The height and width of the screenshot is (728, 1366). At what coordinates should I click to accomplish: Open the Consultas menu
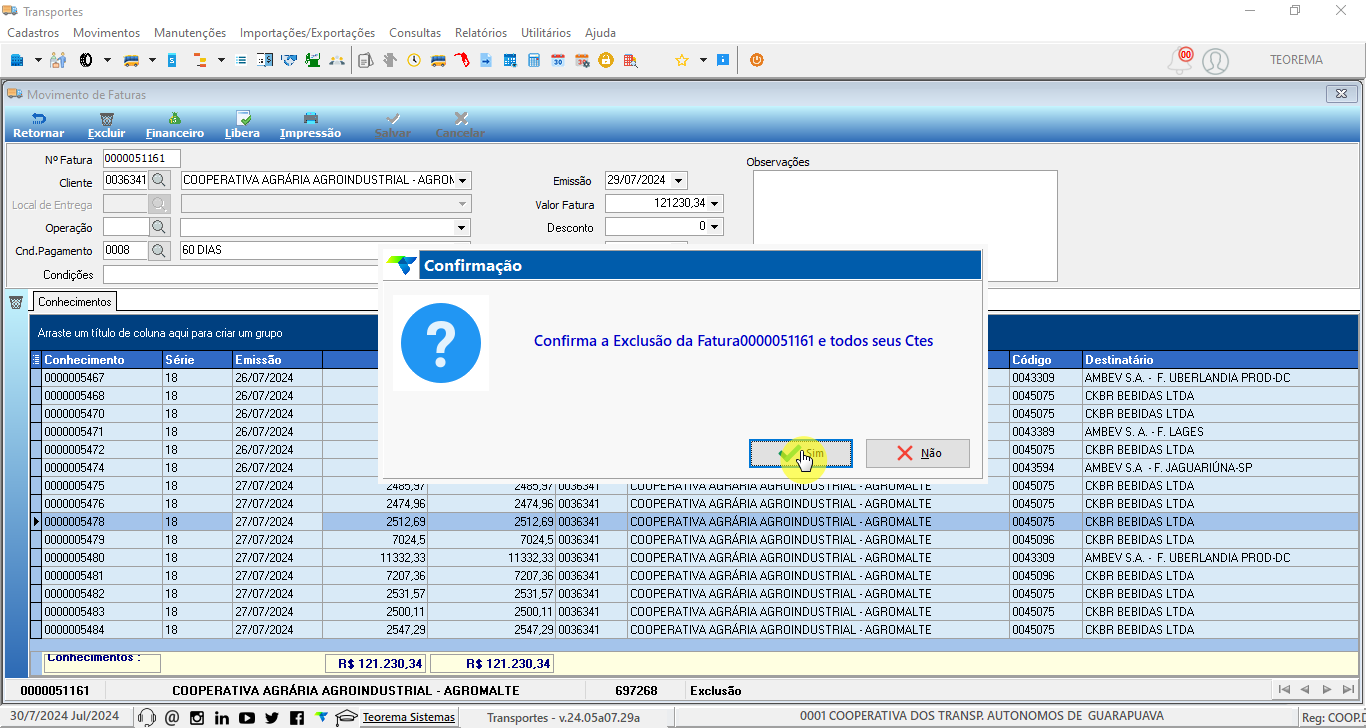point(415,33)
